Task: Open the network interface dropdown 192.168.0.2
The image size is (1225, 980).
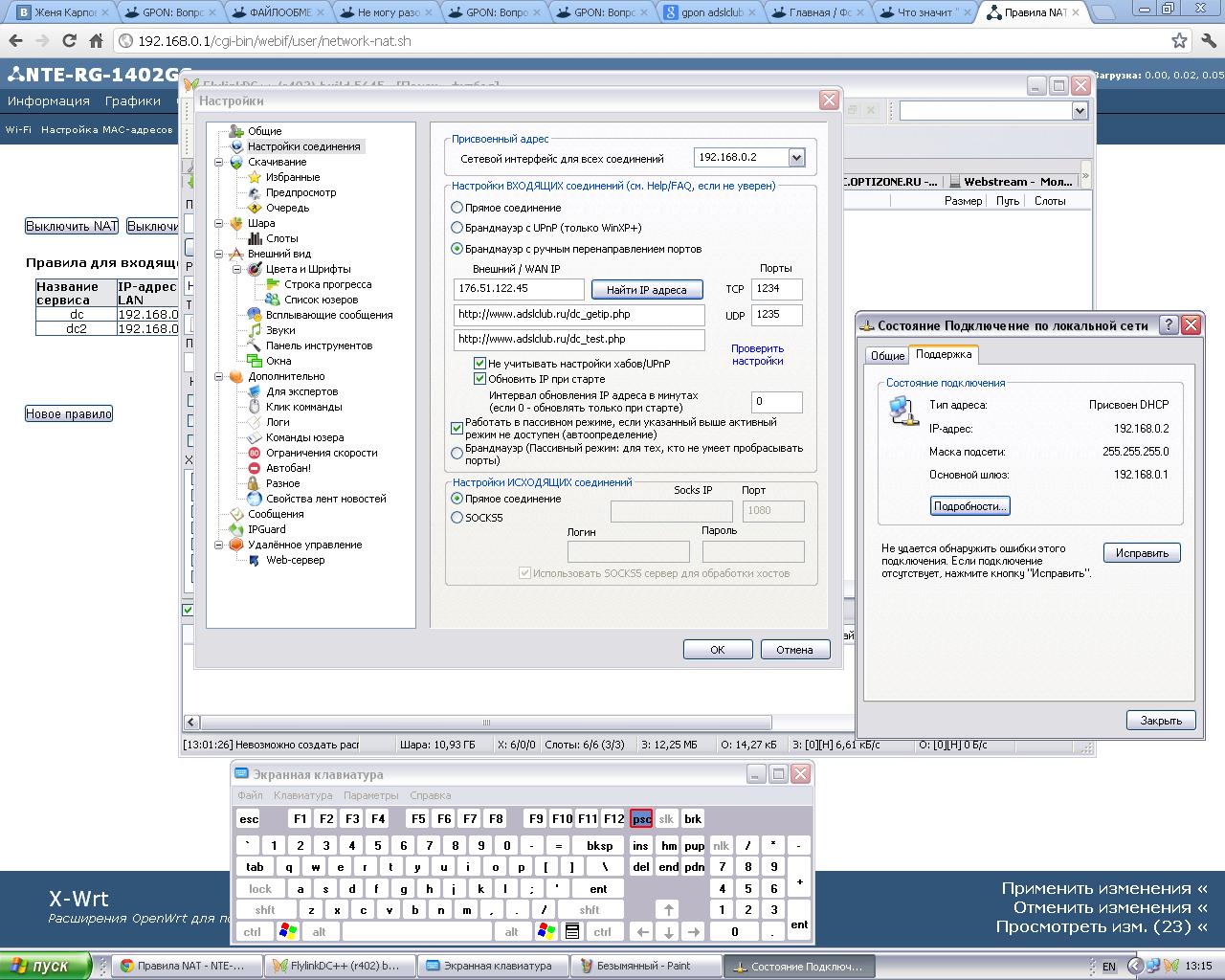Action: coord(796,158)
